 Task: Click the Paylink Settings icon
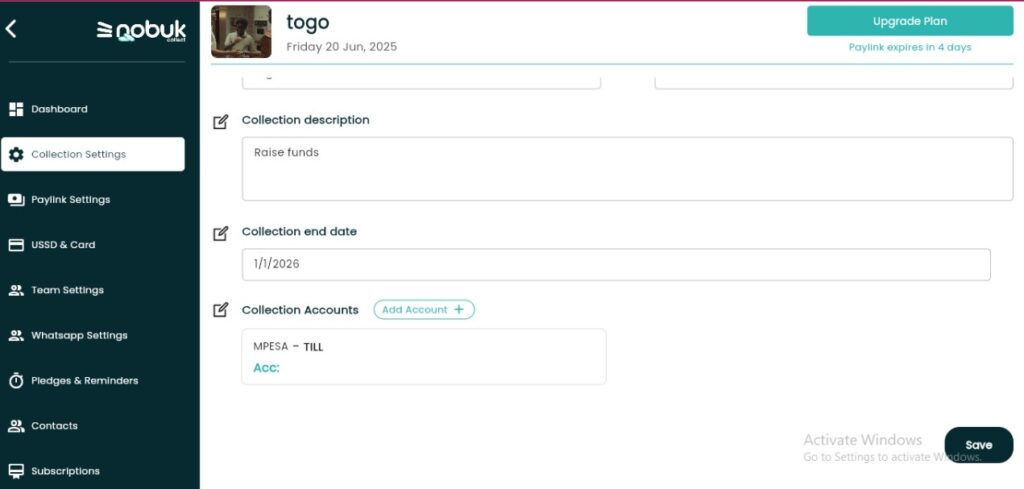16,200
